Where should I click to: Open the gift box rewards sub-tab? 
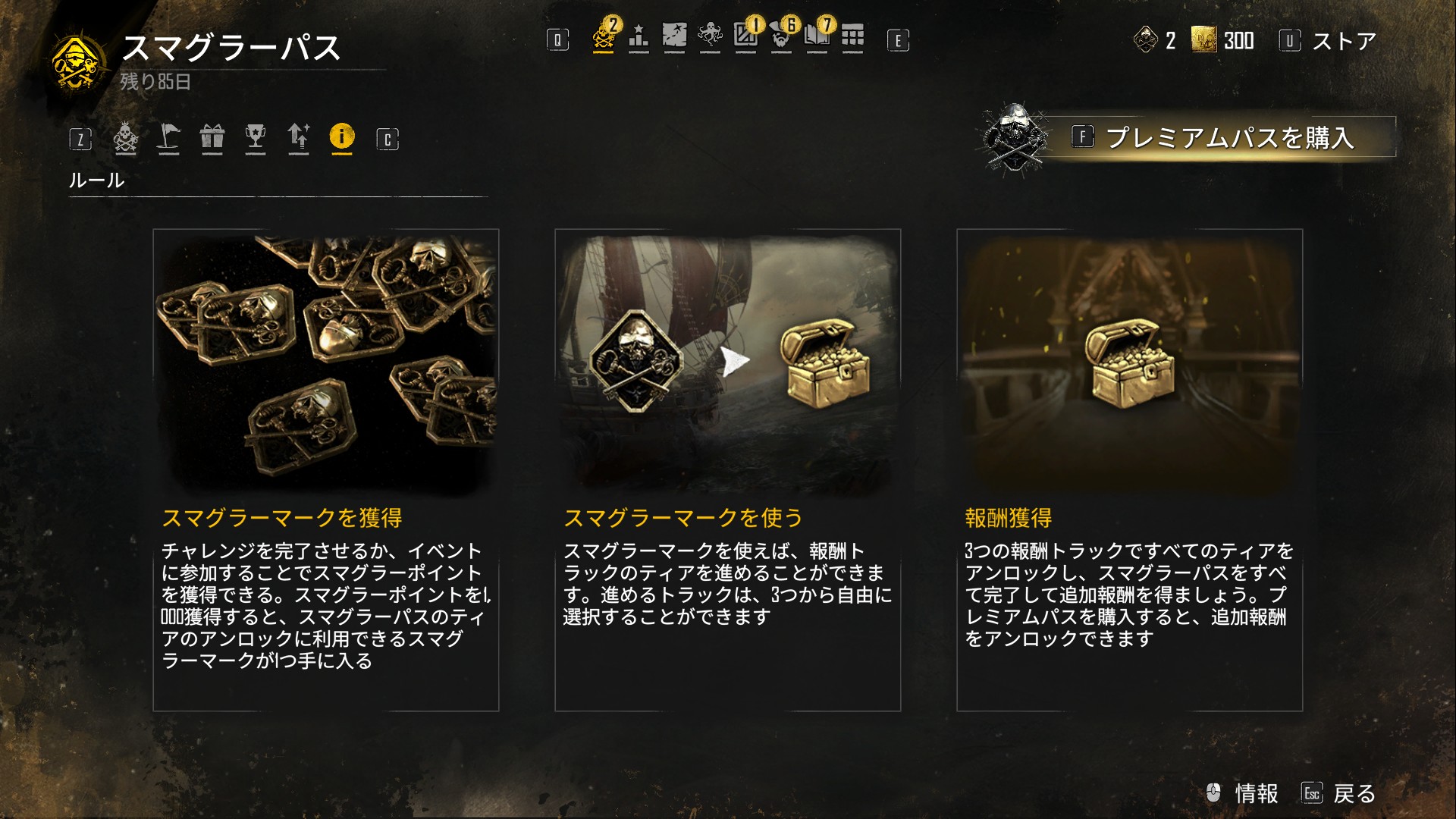212,138
